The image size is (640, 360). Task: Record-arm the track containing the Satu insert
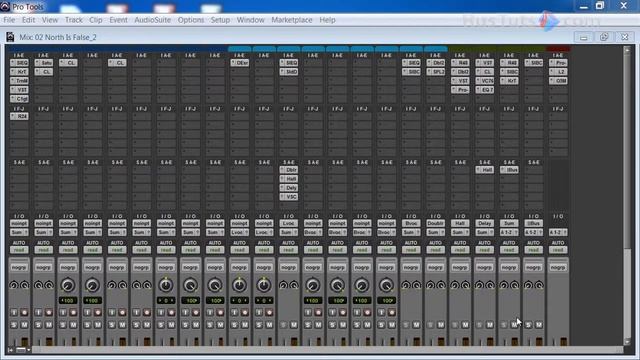pyautogui.click(x=49, y=312)
